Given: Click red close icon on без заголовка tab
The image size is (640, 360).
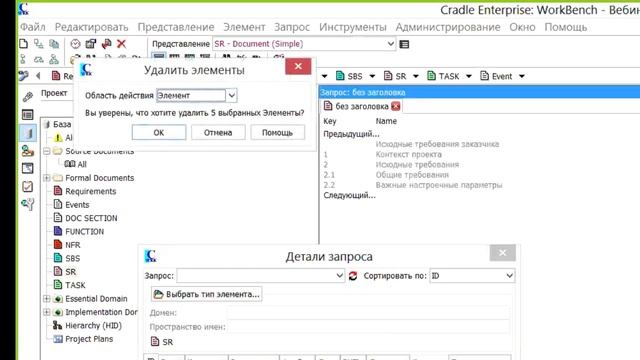Looking at the screenshot, I should tap(396, 106).
